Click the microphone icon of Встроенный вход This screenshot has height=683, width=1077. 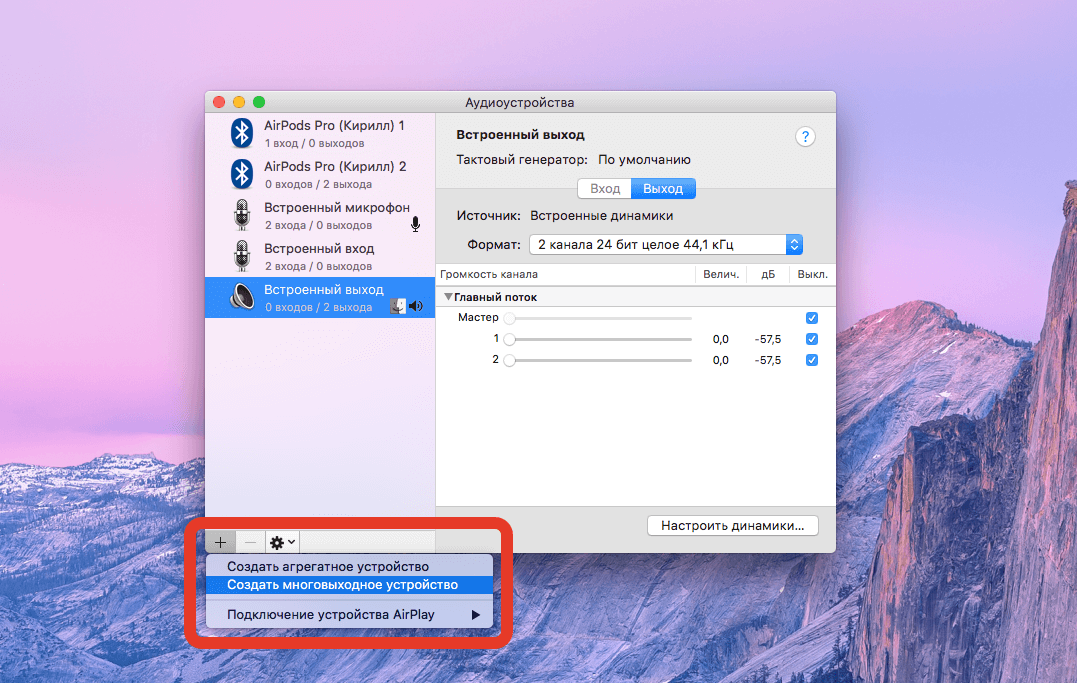tap(241, 256)
